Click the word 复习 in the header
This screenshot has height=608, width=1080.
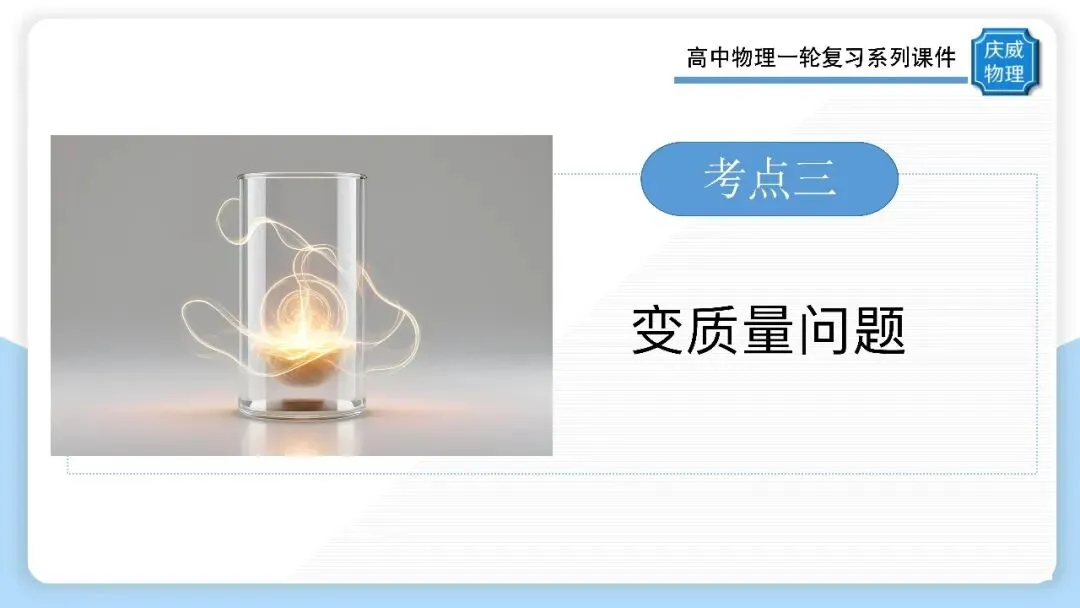click(x=844, y=58)
